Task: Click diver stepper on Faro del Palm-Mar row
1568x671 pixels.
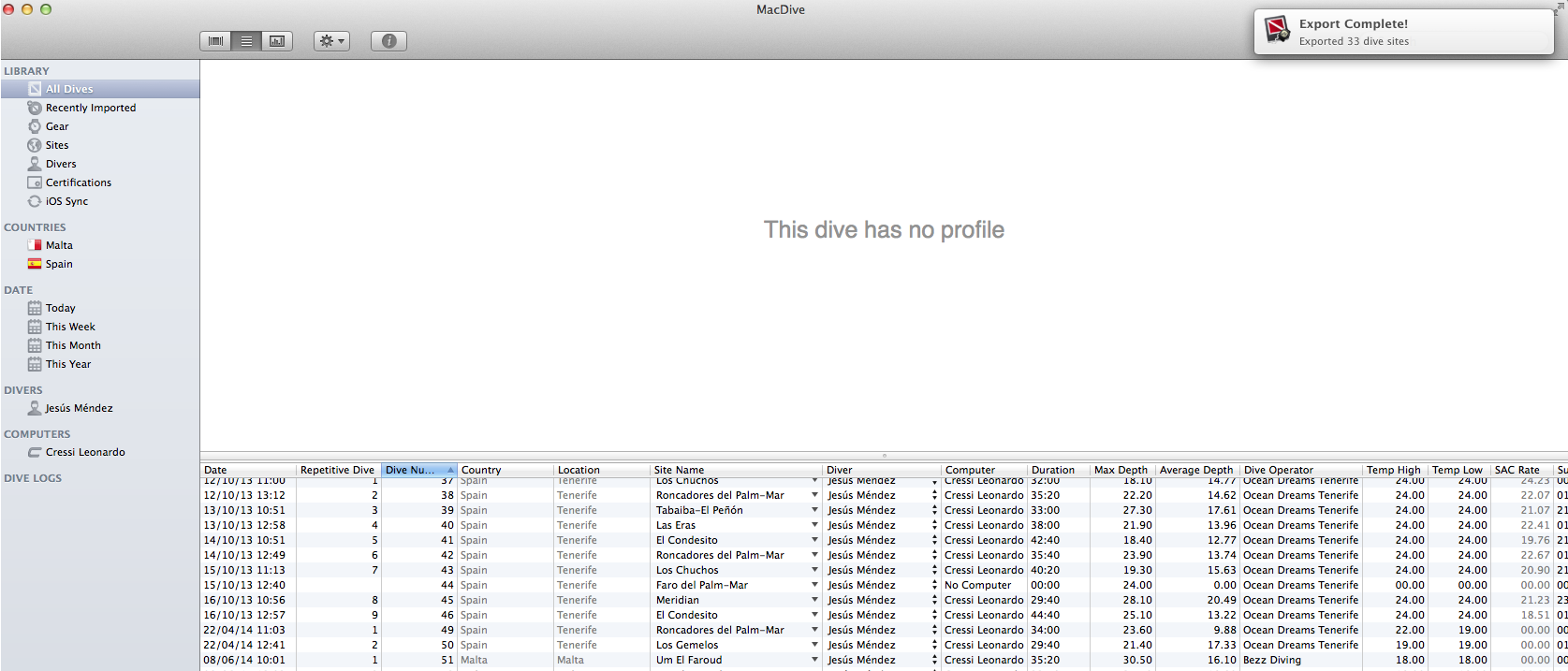Action: (x=934, y=585)
